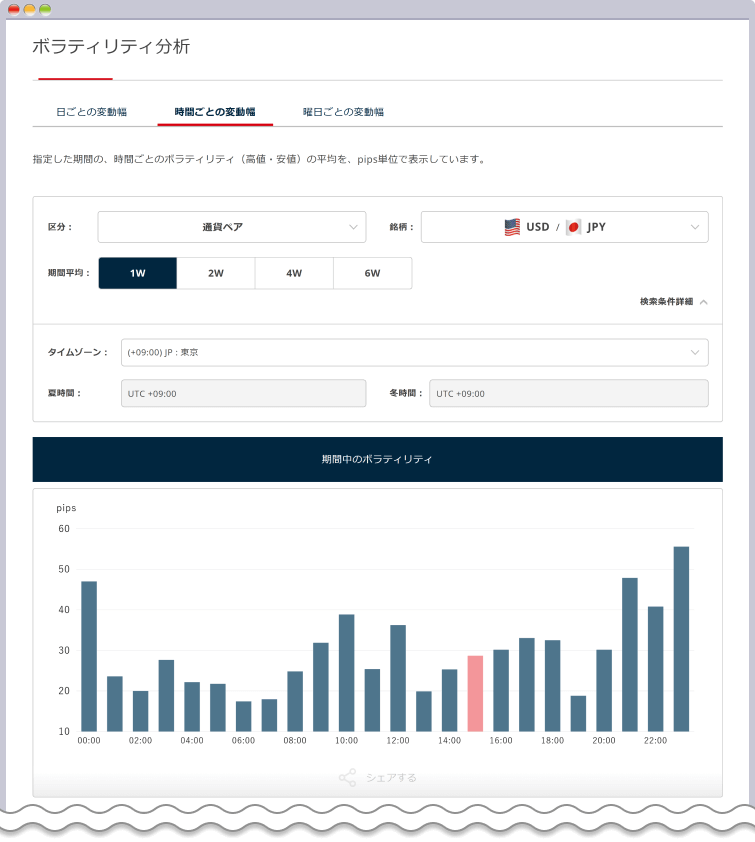The image size is (755, 842).
Task: Select the 6W period average
Action: 372,273
